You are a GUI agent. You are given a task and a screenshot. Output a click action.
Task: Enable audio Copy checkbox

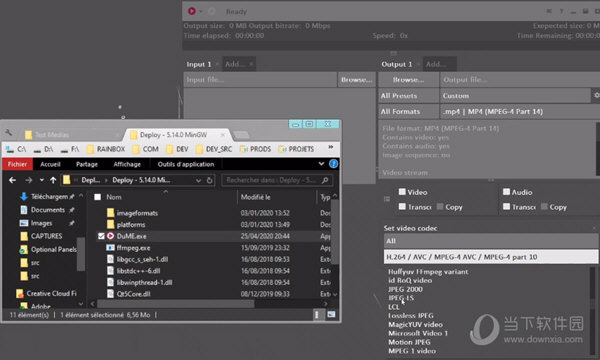tap(544, 207)
